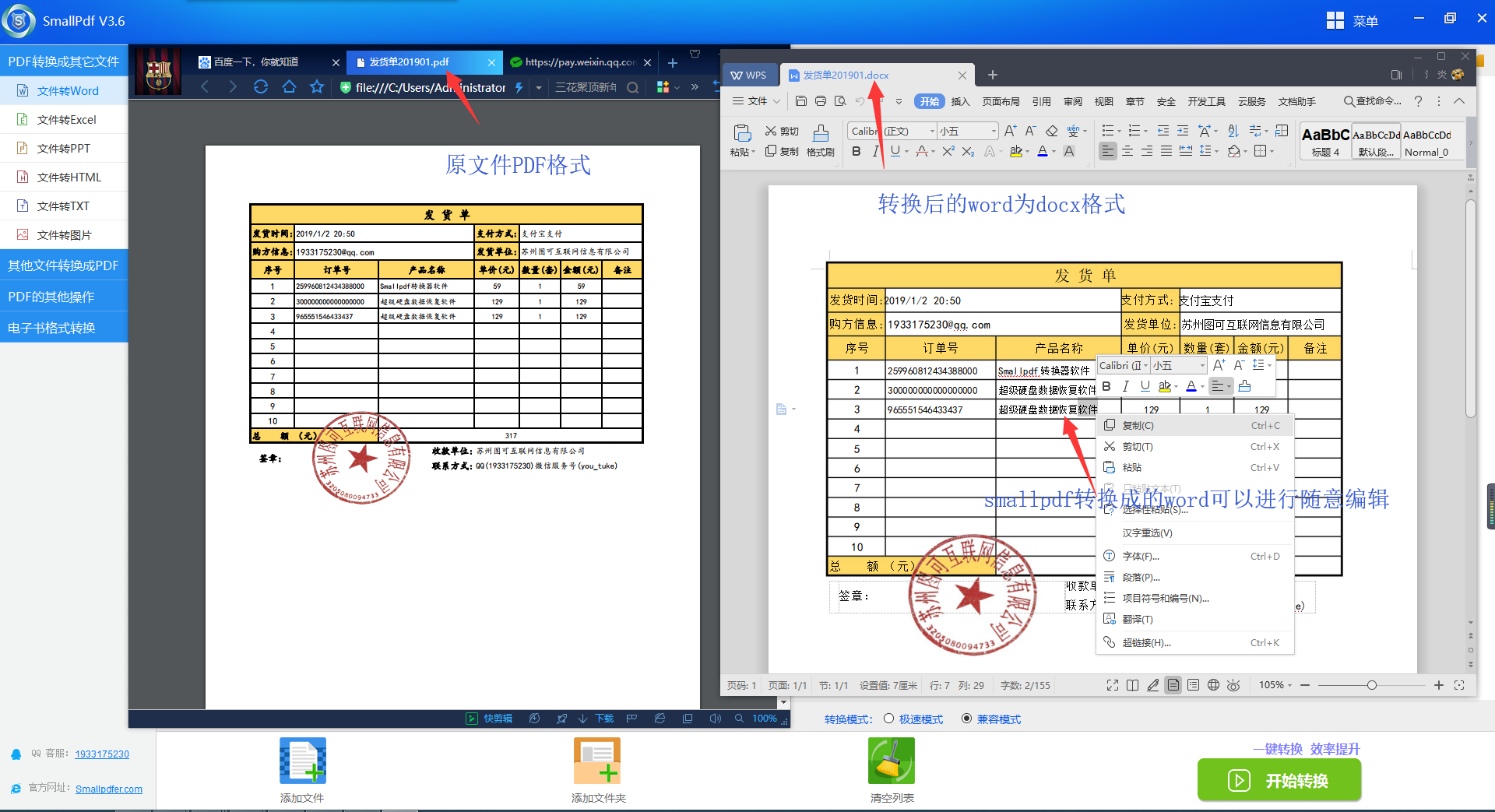Expand 电子书格式转换 section

[64, 328]
